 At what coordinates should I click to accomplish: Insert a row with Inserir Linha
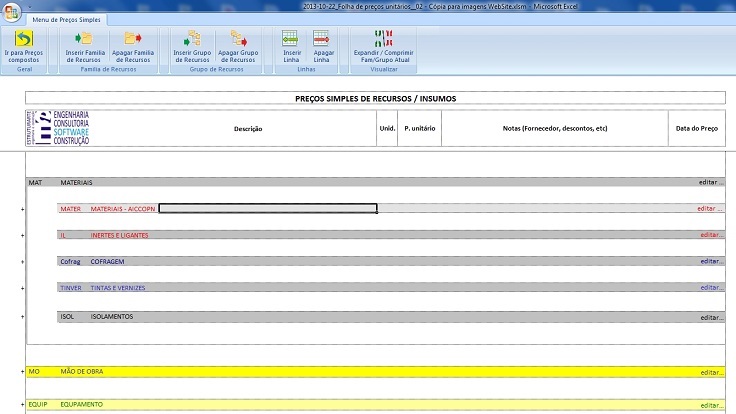click(x=291, y=39)
